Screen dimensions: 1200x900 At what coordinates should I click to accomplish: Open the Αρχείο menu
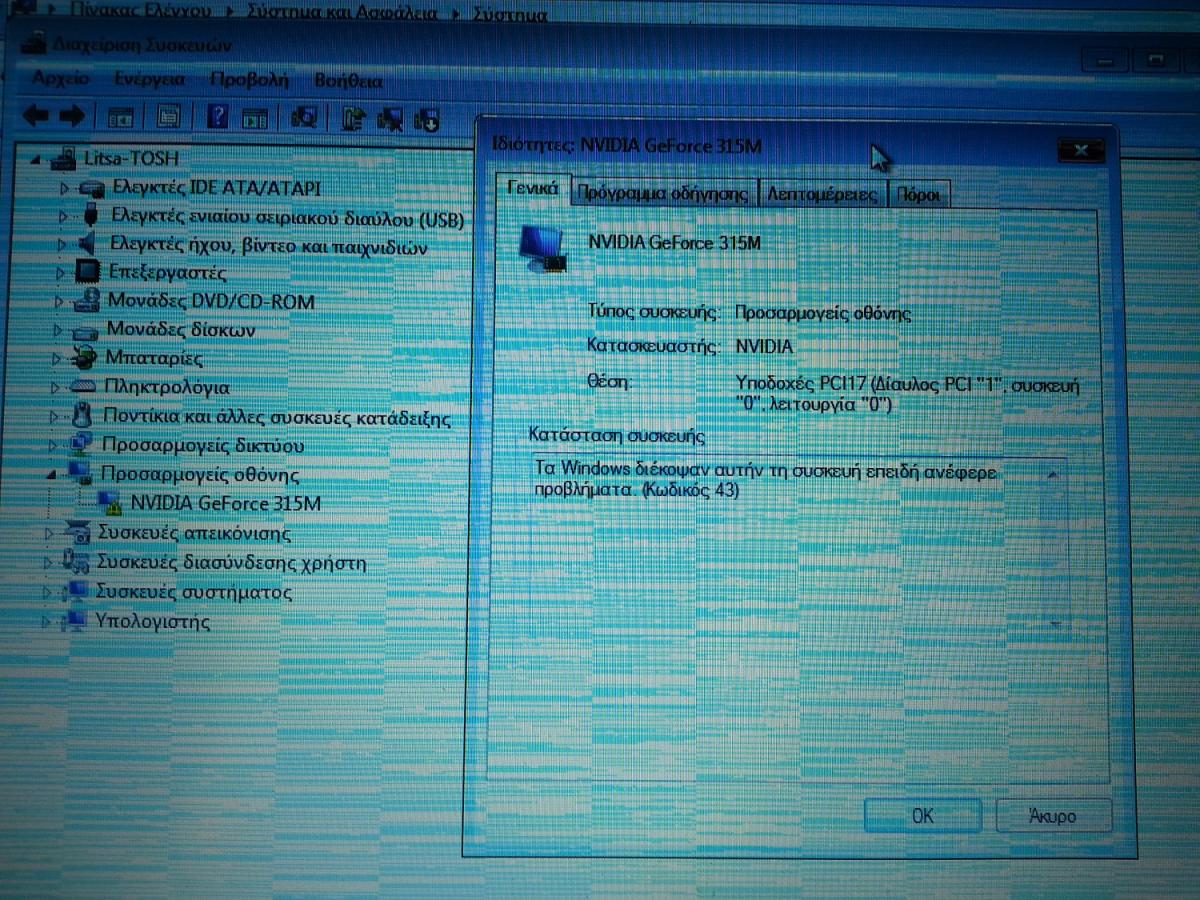[60, 78]
